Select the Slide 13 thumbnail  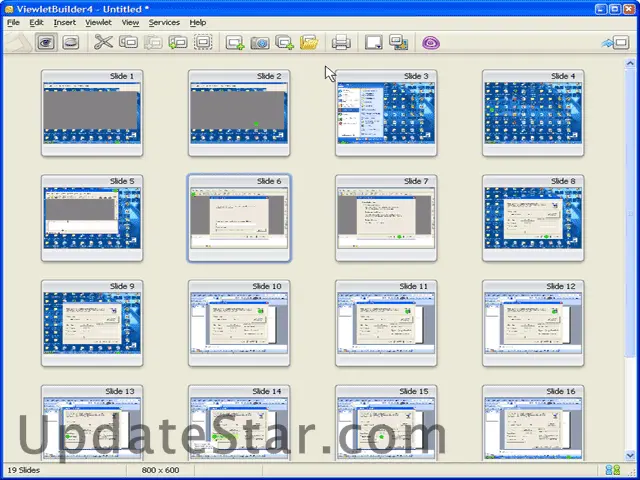pyautogui.click(x=92, y=423)
